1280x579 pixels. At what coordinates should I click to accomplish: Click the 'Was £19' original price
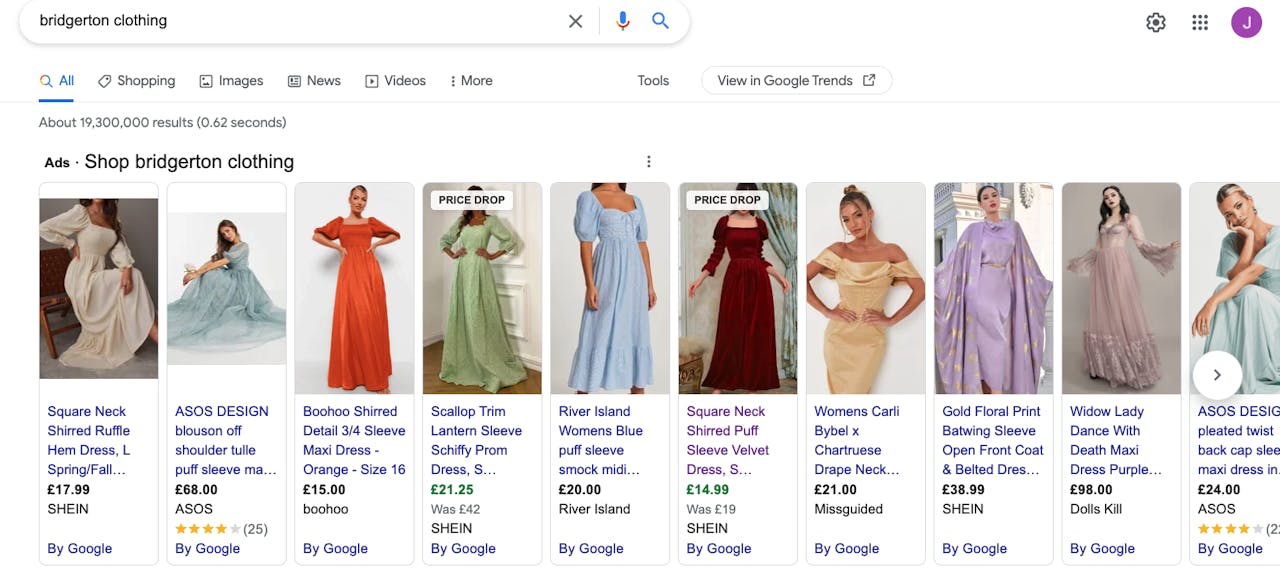click(712, 509)
